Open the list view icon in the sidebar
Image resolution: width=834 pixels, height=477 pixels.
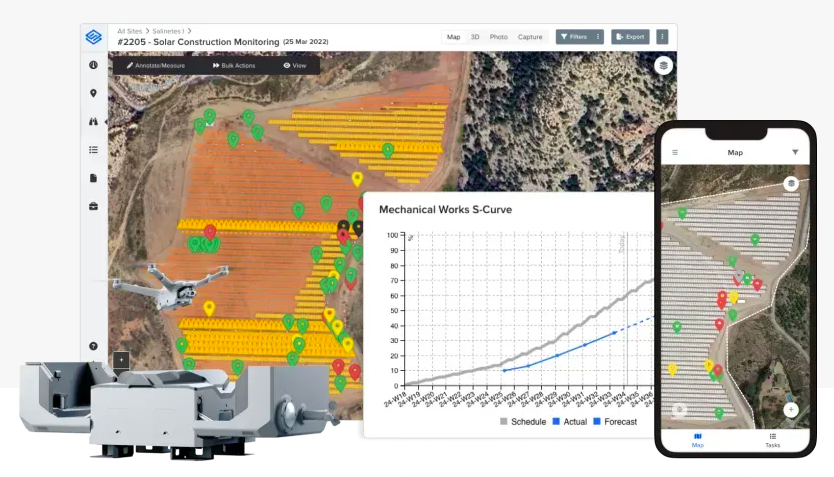click(x=94, y=149)
